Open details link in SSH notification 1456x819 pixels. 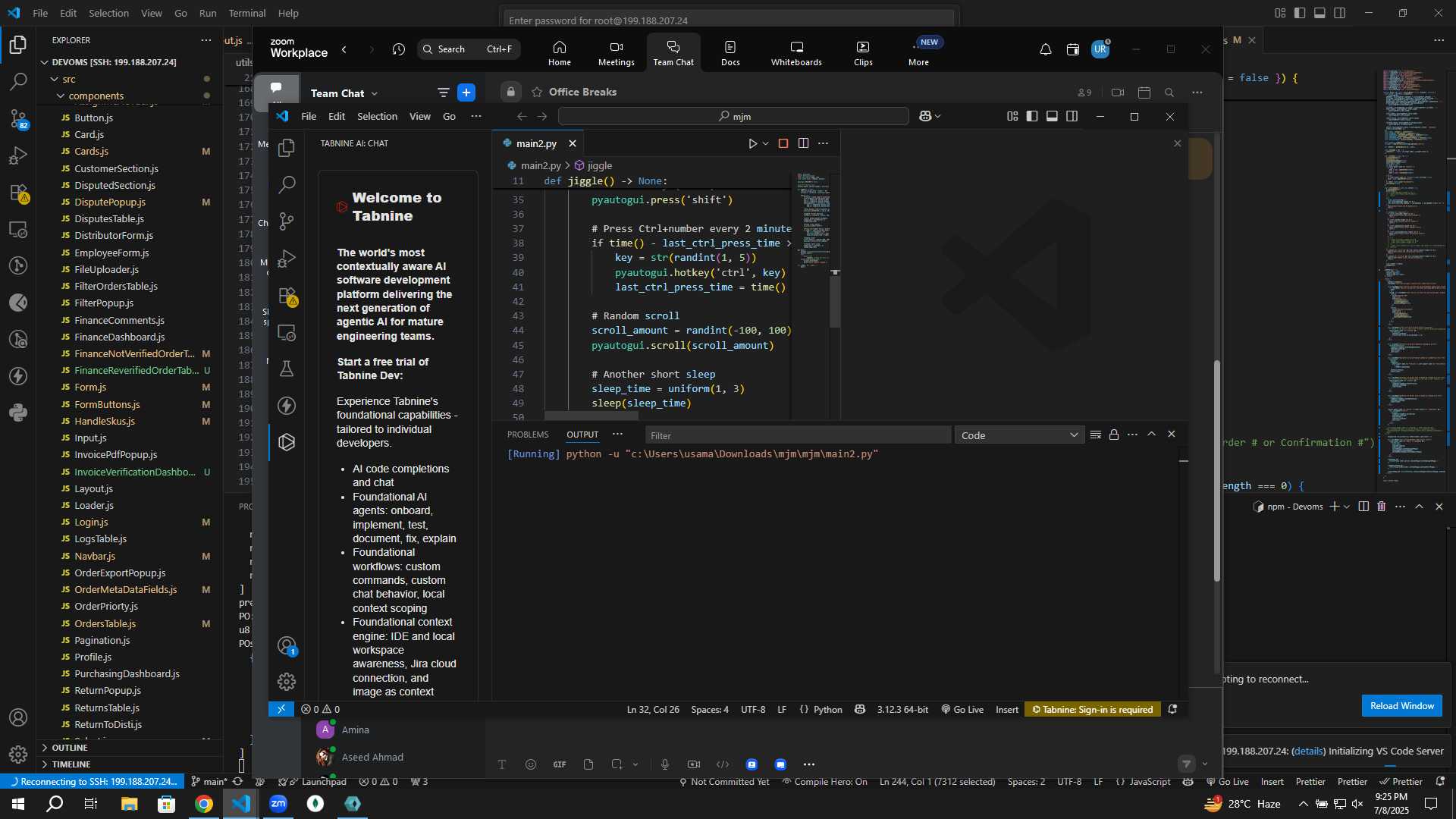(x=1308, y=751)
